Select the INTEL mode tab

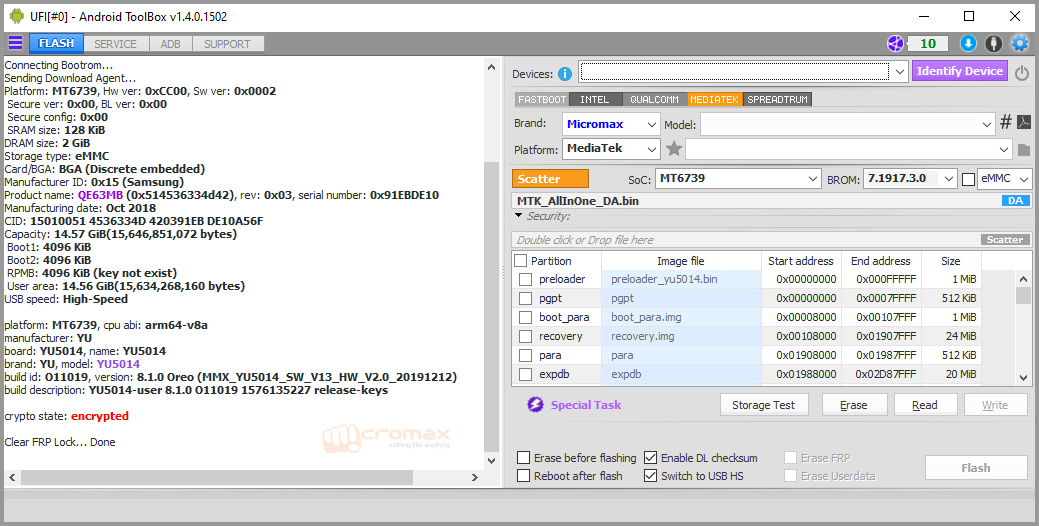594,99
